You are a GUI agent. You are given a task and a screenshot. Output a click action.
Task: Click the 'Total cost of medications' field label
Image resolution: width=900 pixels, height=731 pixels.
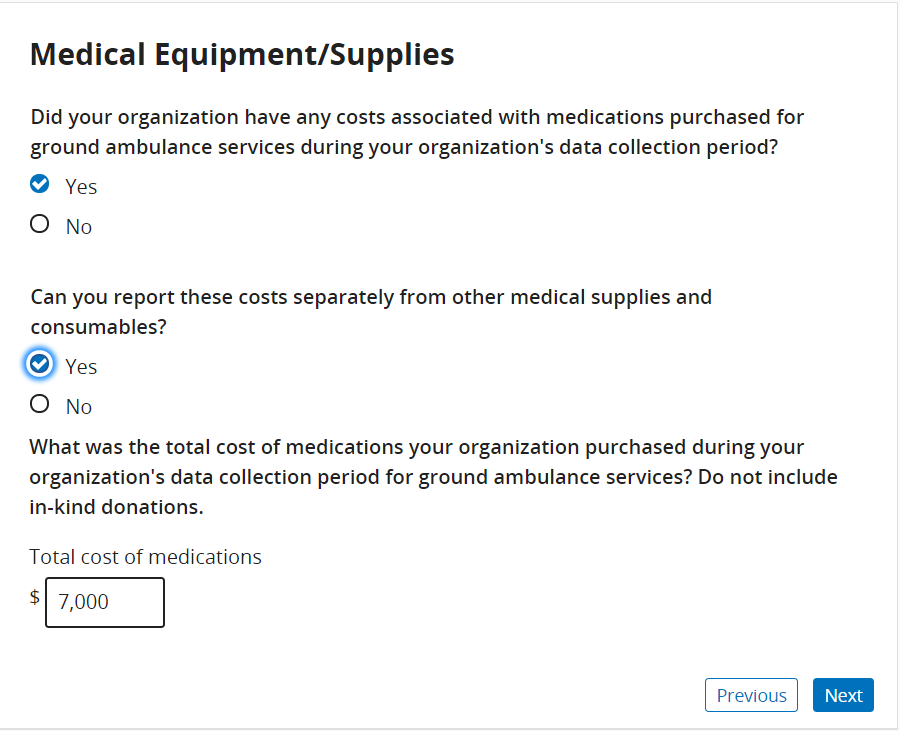pyautogui.click(x=146, y=557)
